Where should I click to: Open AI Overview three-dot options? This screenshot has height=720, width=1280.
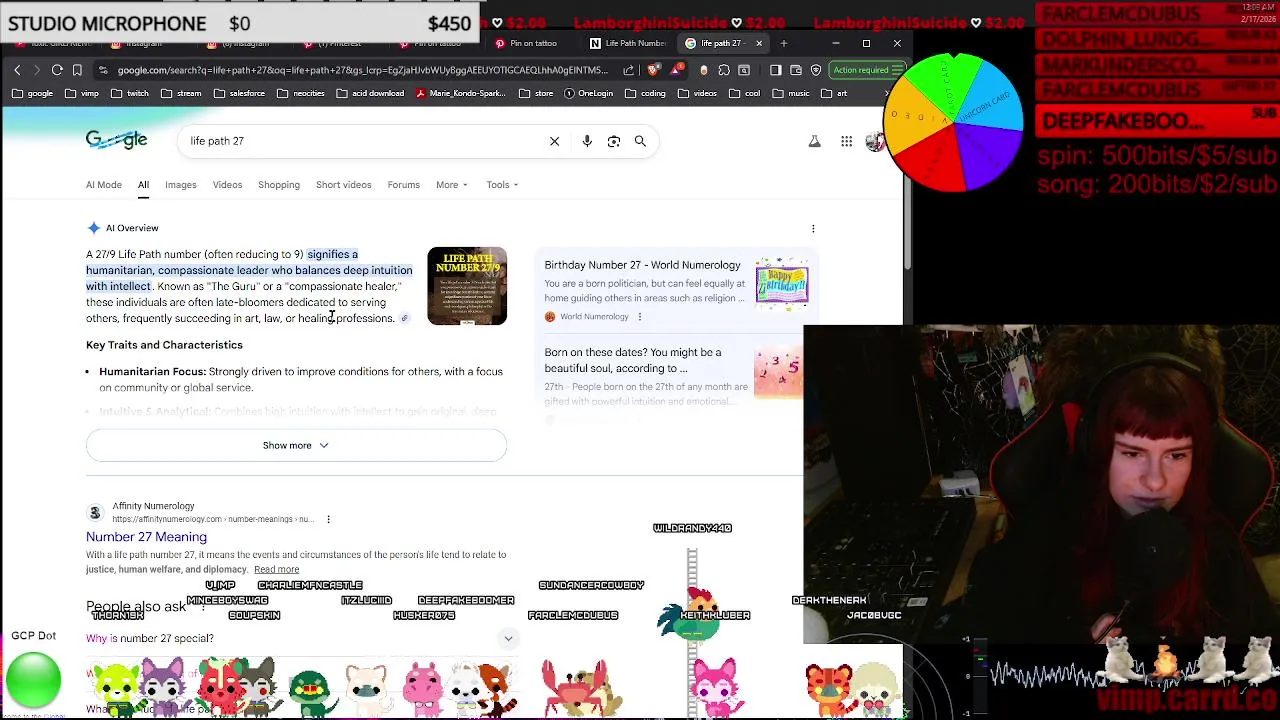click(813, 228)
